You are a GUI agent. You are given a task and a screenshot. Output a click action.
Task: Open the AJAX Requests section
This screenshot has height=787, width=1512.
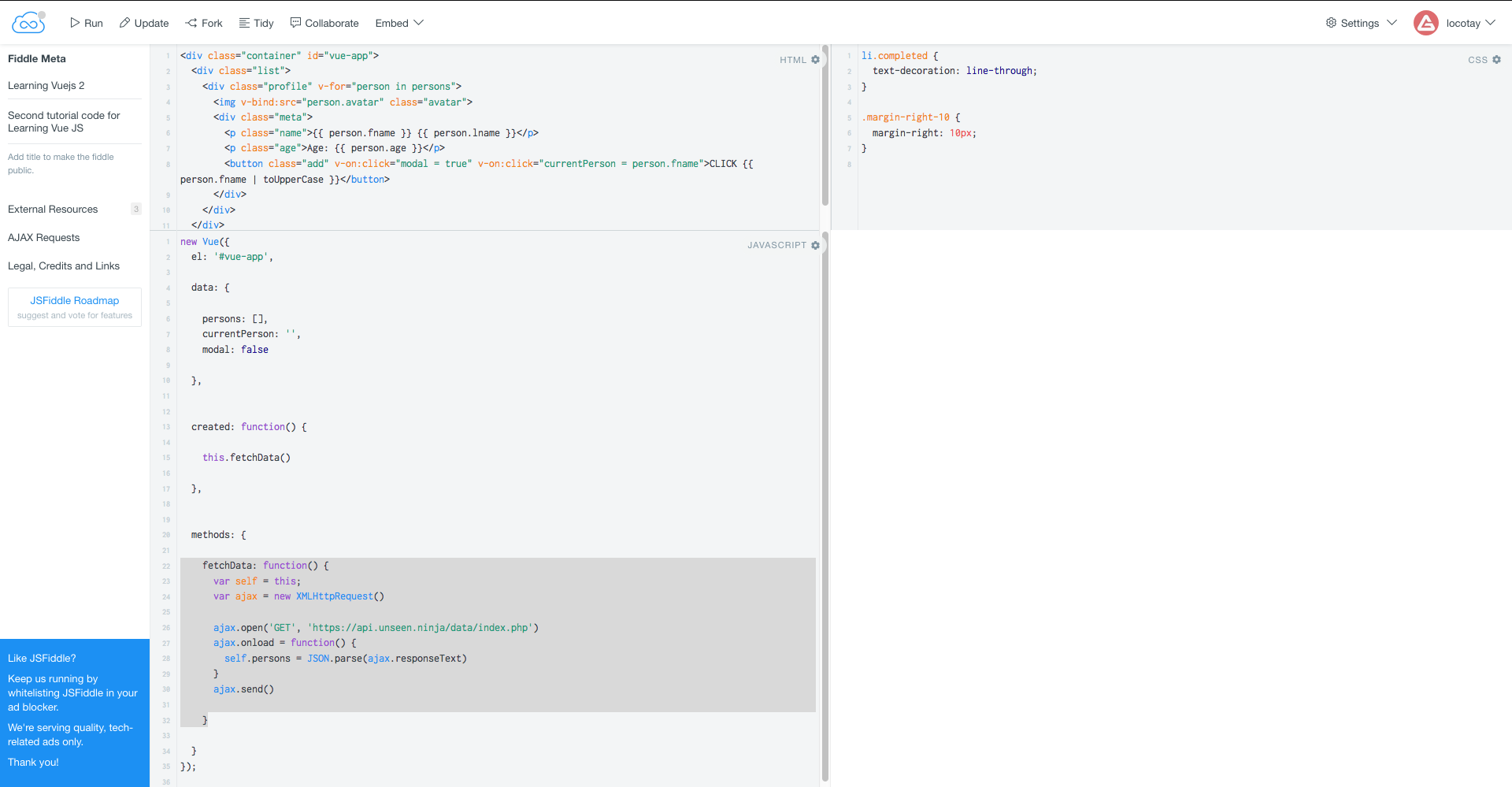point(43,237)
